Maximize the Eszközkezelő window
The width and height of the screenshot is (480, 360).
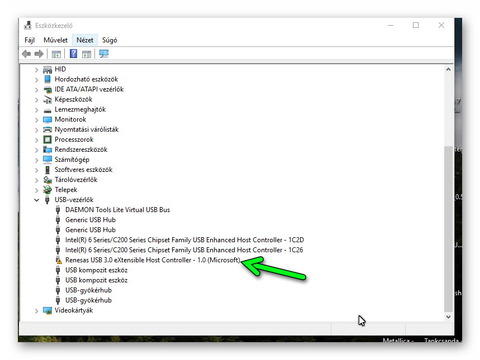(416, 25)
